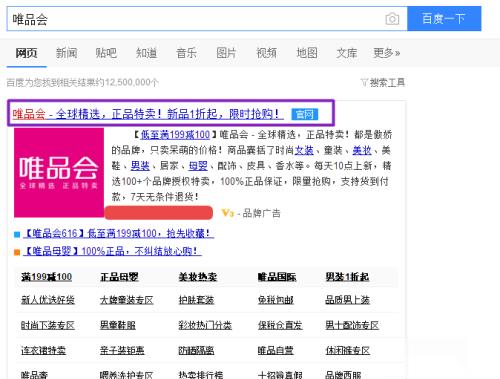The height and width of the screenshot is (379, 500).
Task: Open 【唯品母婴】100%正品 link
Action: pyautogui.click(x=112, y=251)
